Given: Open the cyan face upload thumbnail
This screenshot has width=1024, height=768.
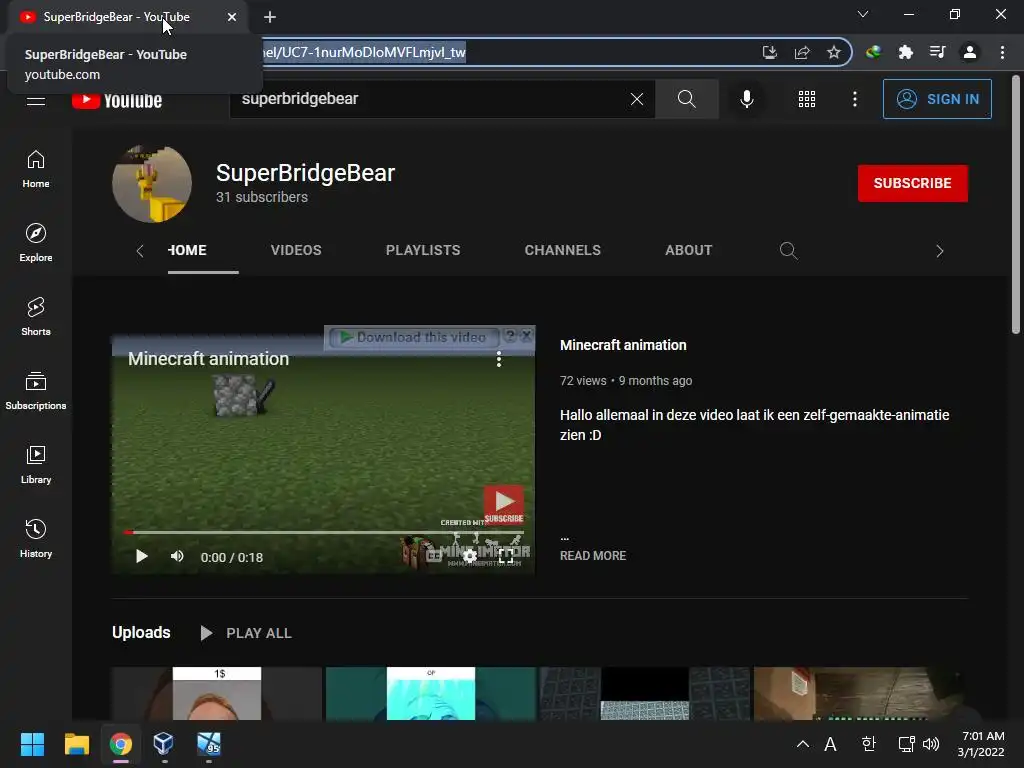Looking at the screenshot, I should (x=431, y=694).
